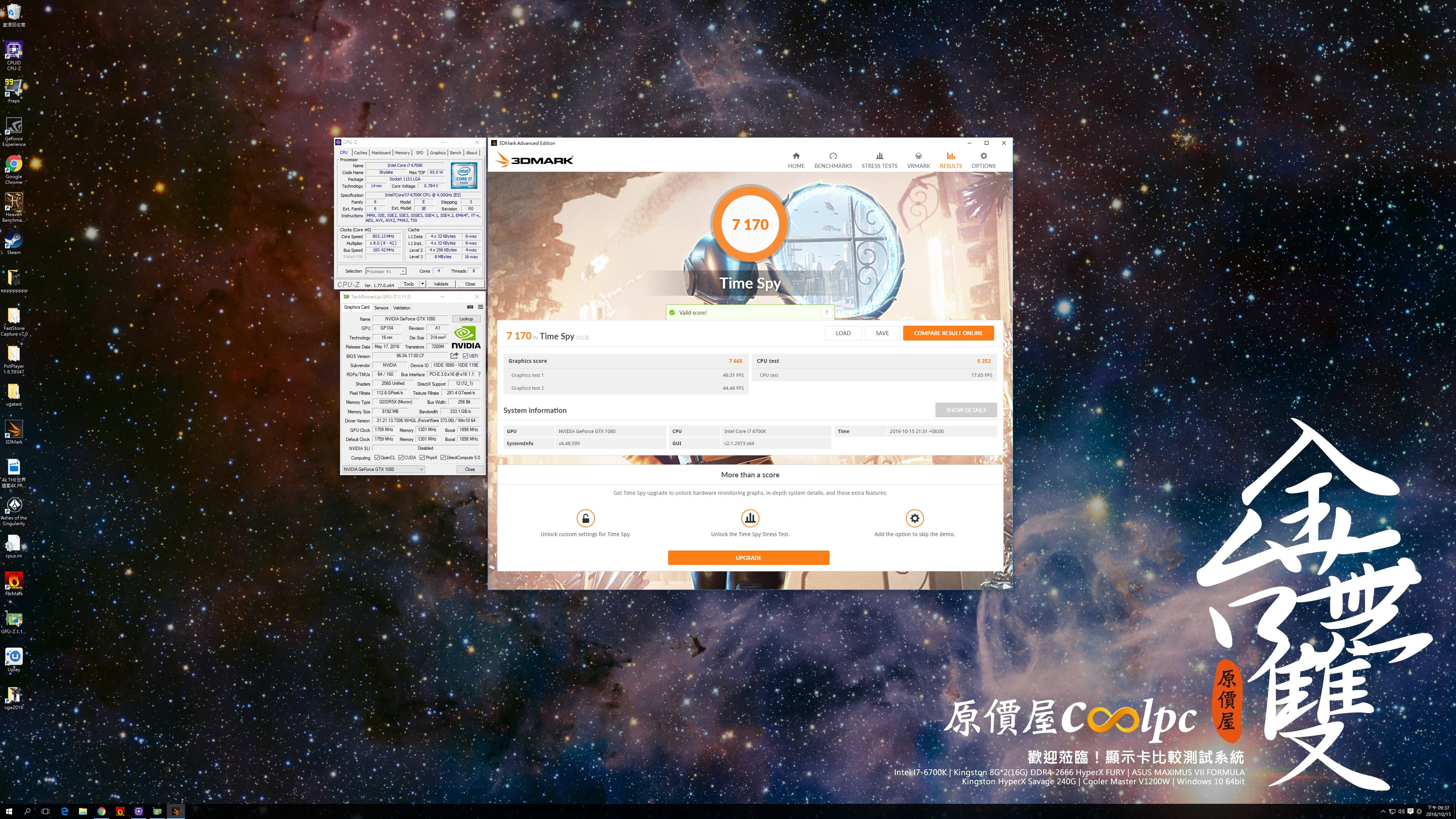Click the Valid score help question mark
The height and width of the screenshot is (819, 1456).
pos(826,312)
